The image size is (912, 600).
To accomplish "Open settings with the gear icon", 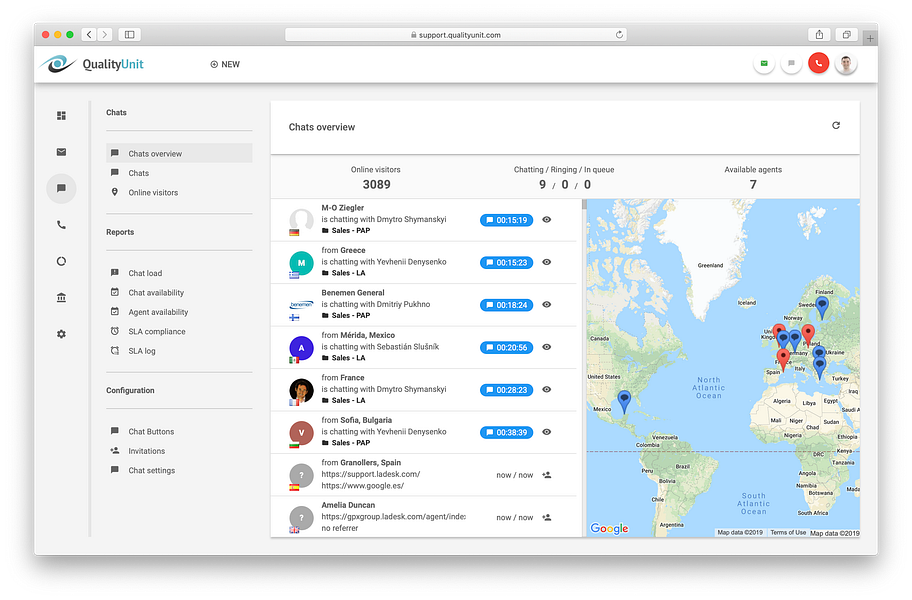I will (61, 334).
